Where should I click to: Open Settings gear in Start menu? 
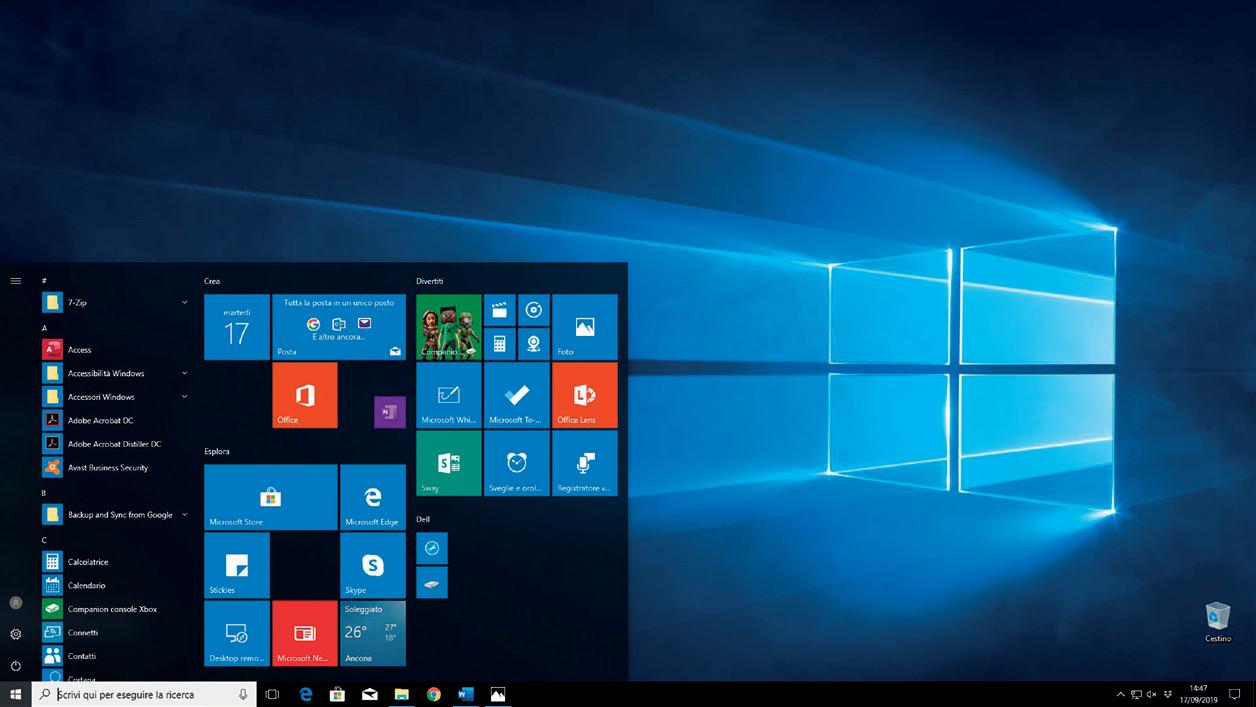(x=15, y=634)
